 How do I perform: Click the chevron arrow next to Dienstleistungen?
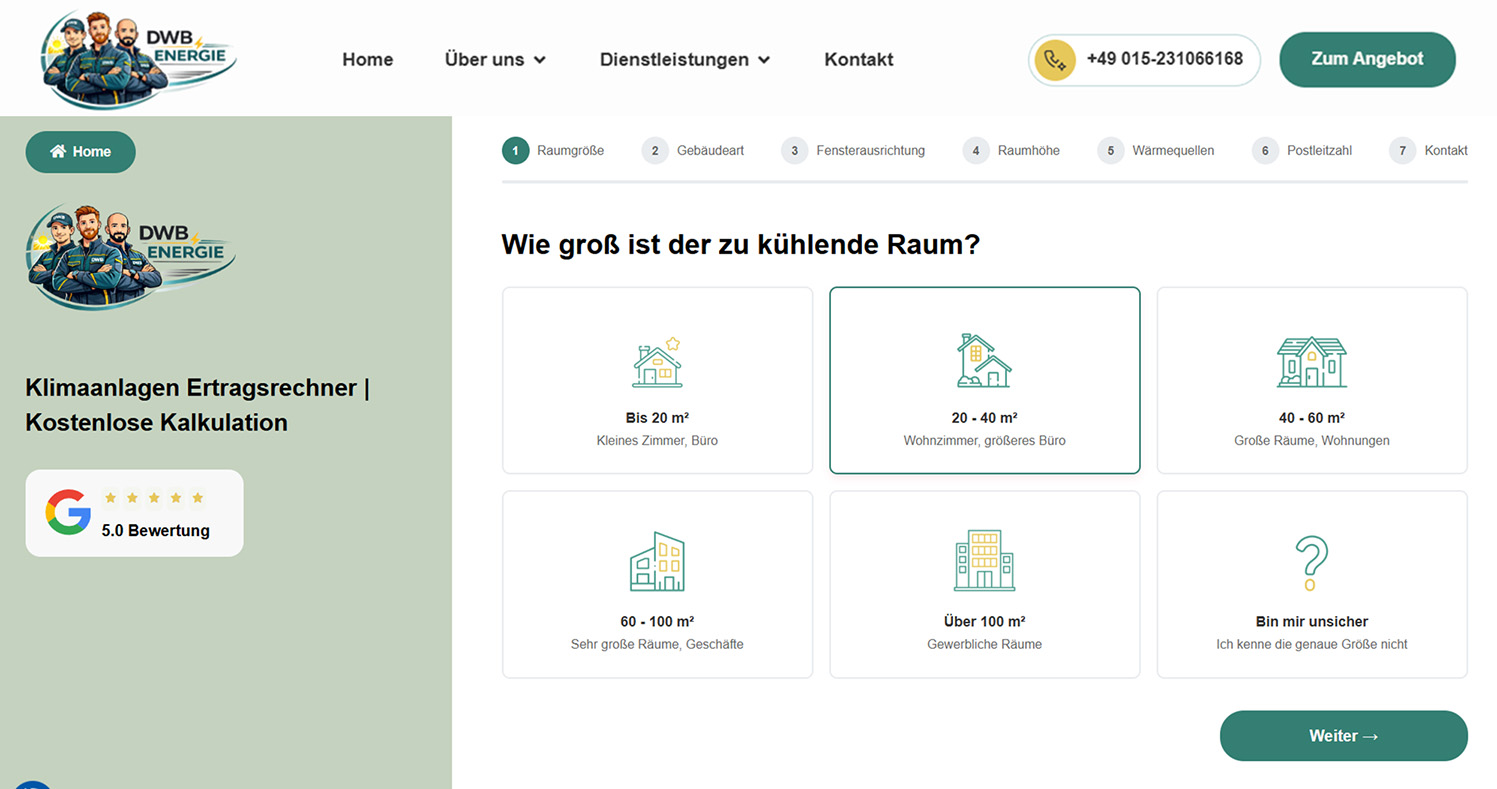click(x=765, y=60)
